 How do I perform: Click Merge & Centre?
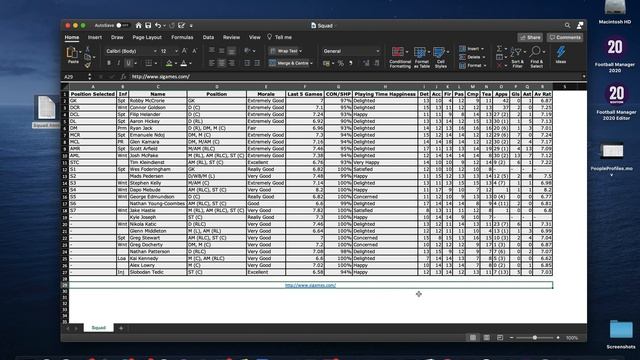click(x=290, y=63)
